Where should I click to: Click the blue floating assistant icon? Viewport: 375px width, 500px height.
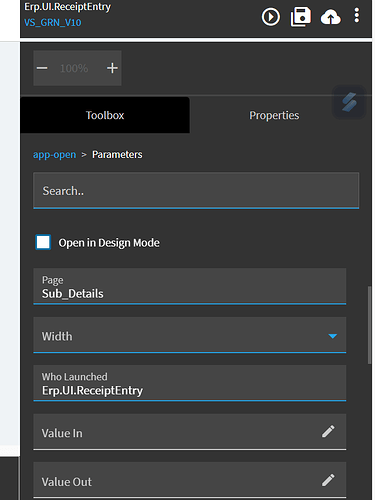pos(349,102)
